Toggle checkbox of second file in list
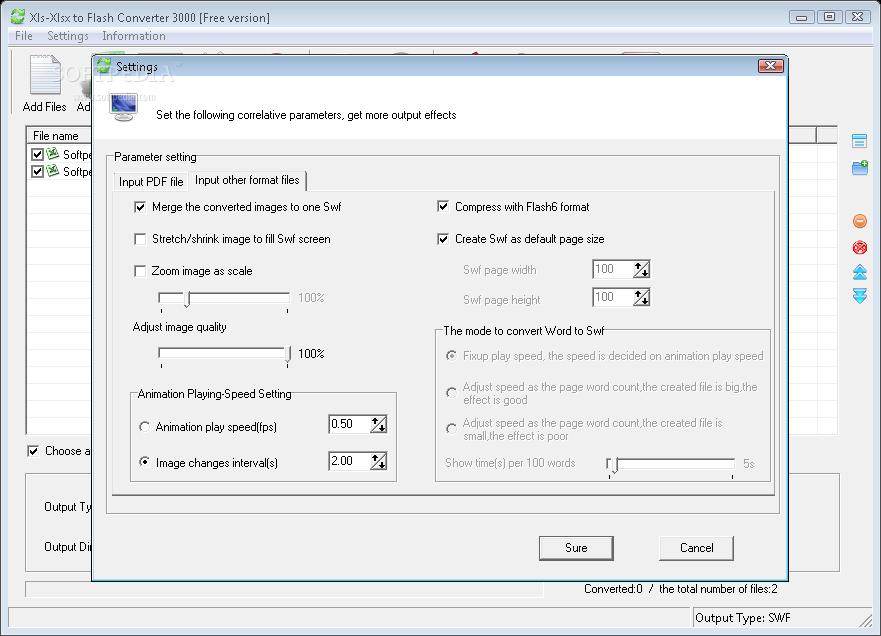This screenshot has width=881, height=636. coord(37,171)
